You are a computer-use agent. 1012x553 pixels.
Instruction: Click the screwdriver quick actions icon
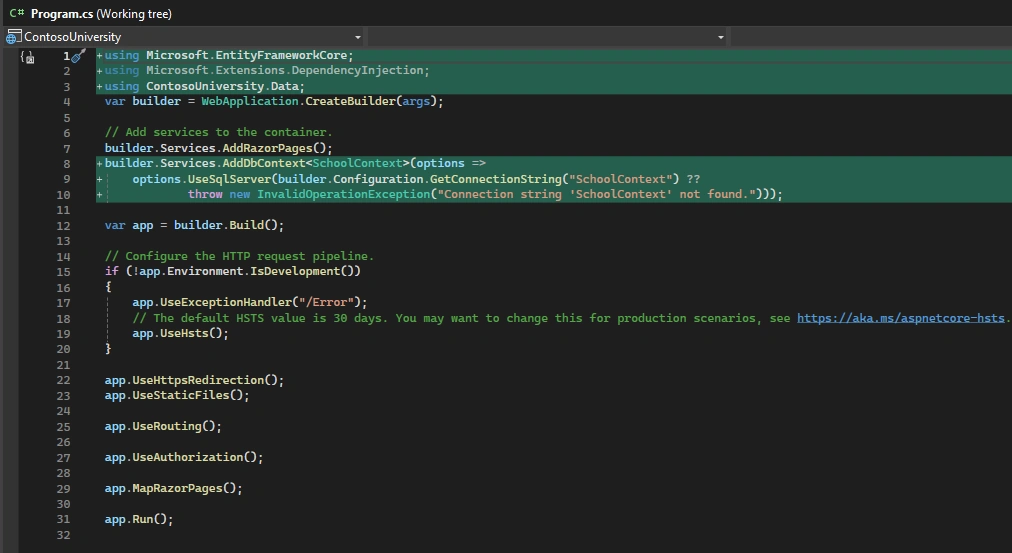coord(78,56)
